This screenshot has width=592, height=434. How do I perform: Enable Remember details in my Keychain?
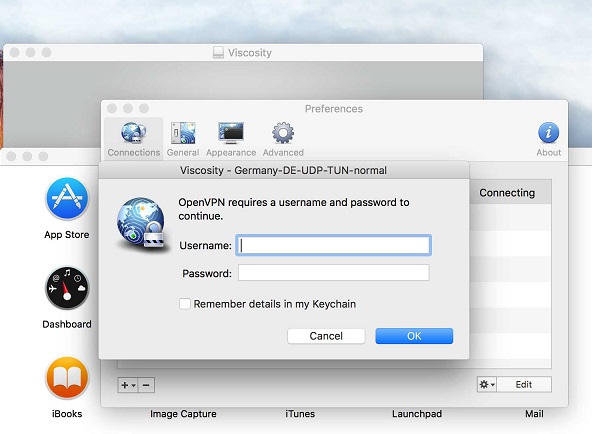tap(185, 304)
